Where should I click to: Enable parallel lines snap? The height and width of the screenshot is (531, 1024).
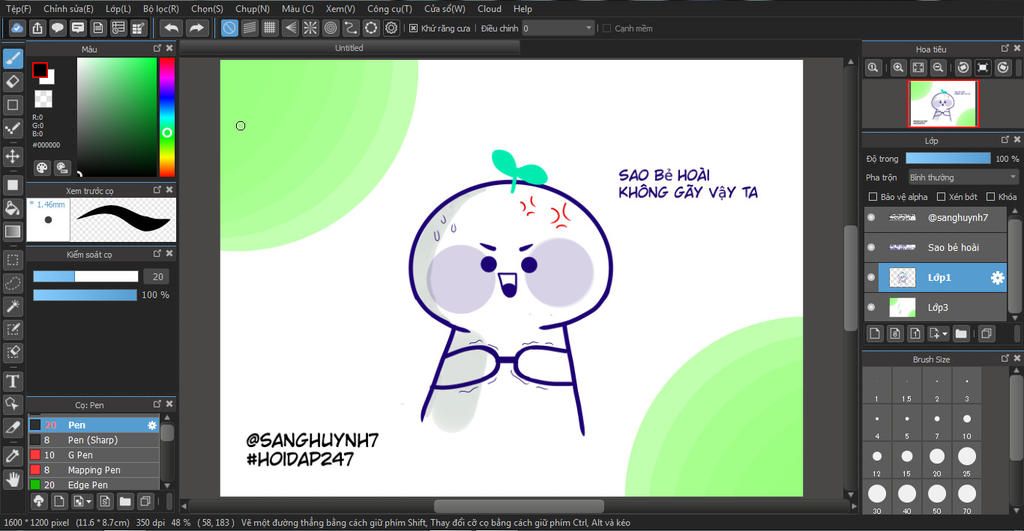point(249,28)
